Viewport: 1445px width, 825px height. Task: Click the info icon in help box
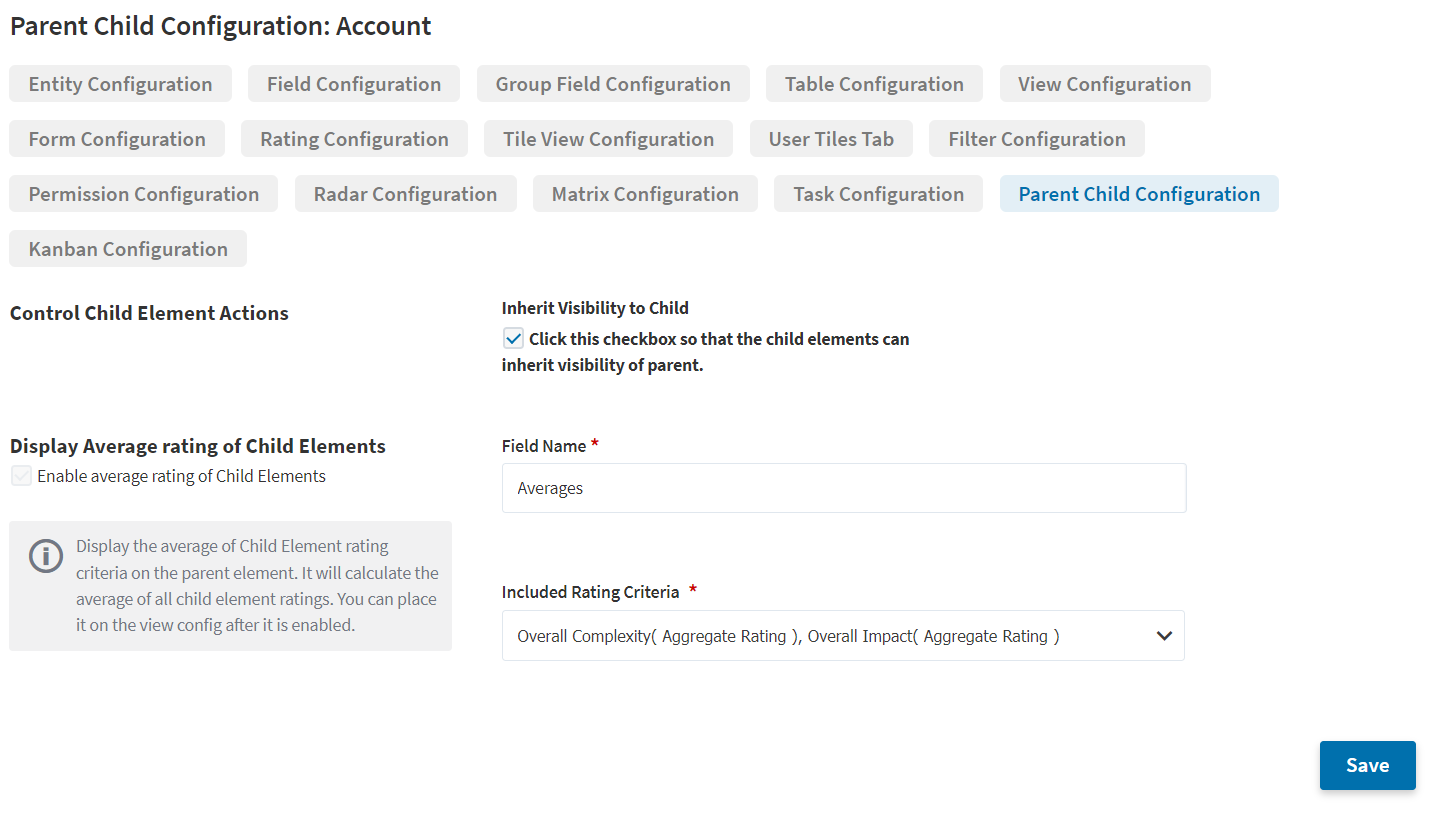click(46, 556)
